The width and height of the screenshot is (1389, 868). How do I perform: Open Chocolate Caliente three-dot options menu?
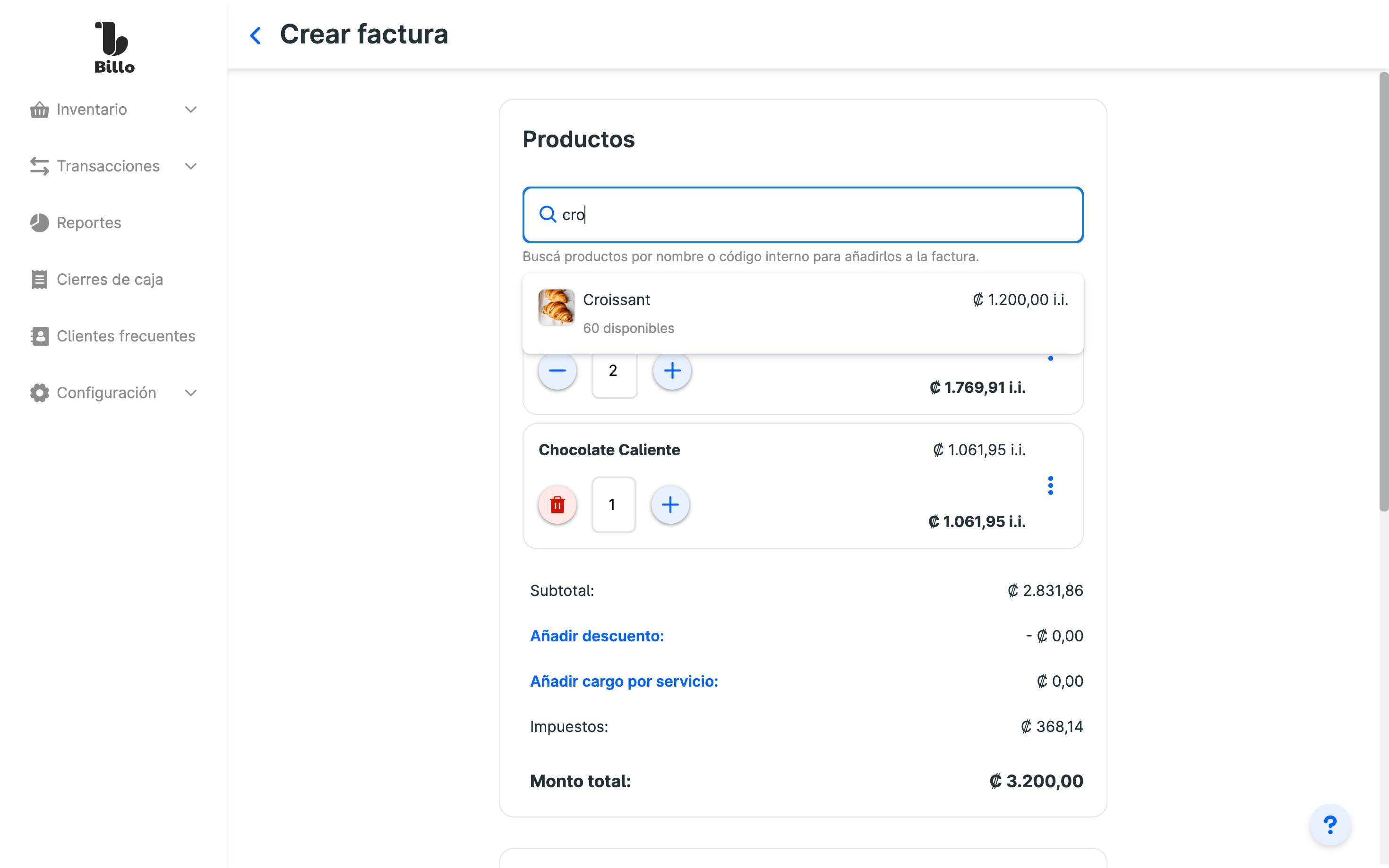[x=1050, y=485]
